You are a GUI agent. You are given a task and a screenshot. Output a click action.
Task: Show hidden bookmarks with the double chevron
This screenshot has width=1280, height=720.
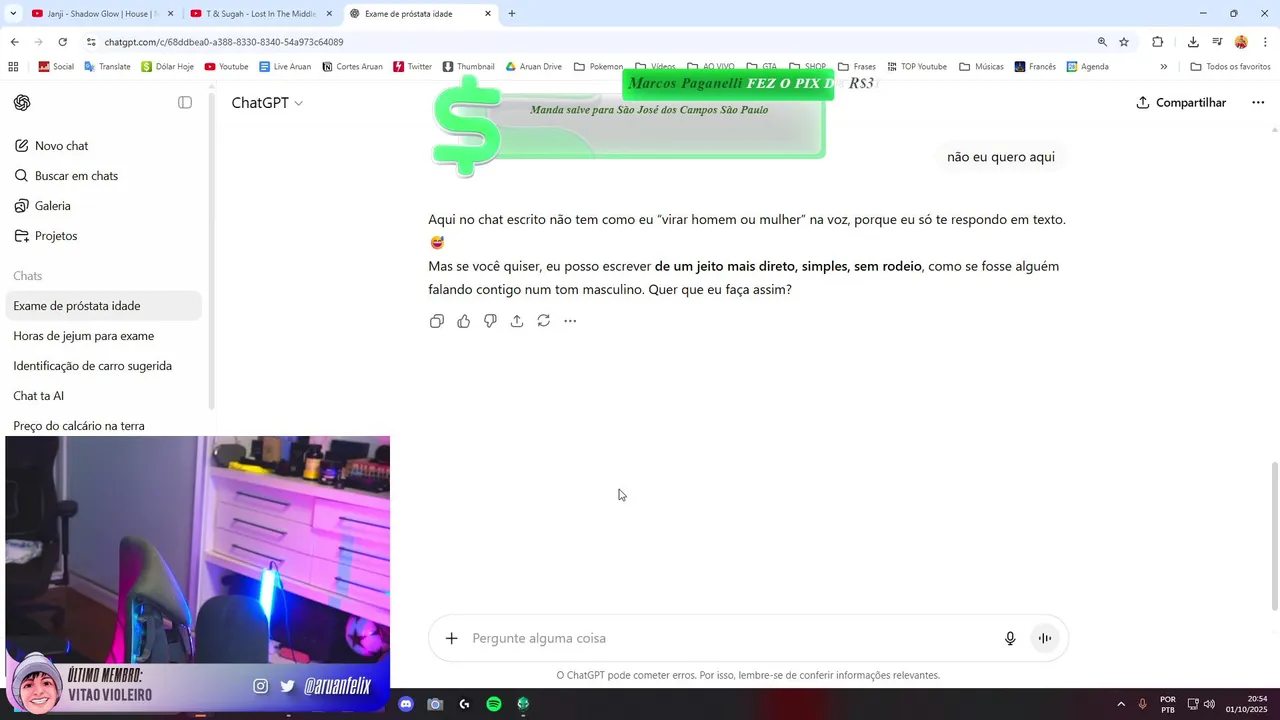[1163, 67]
